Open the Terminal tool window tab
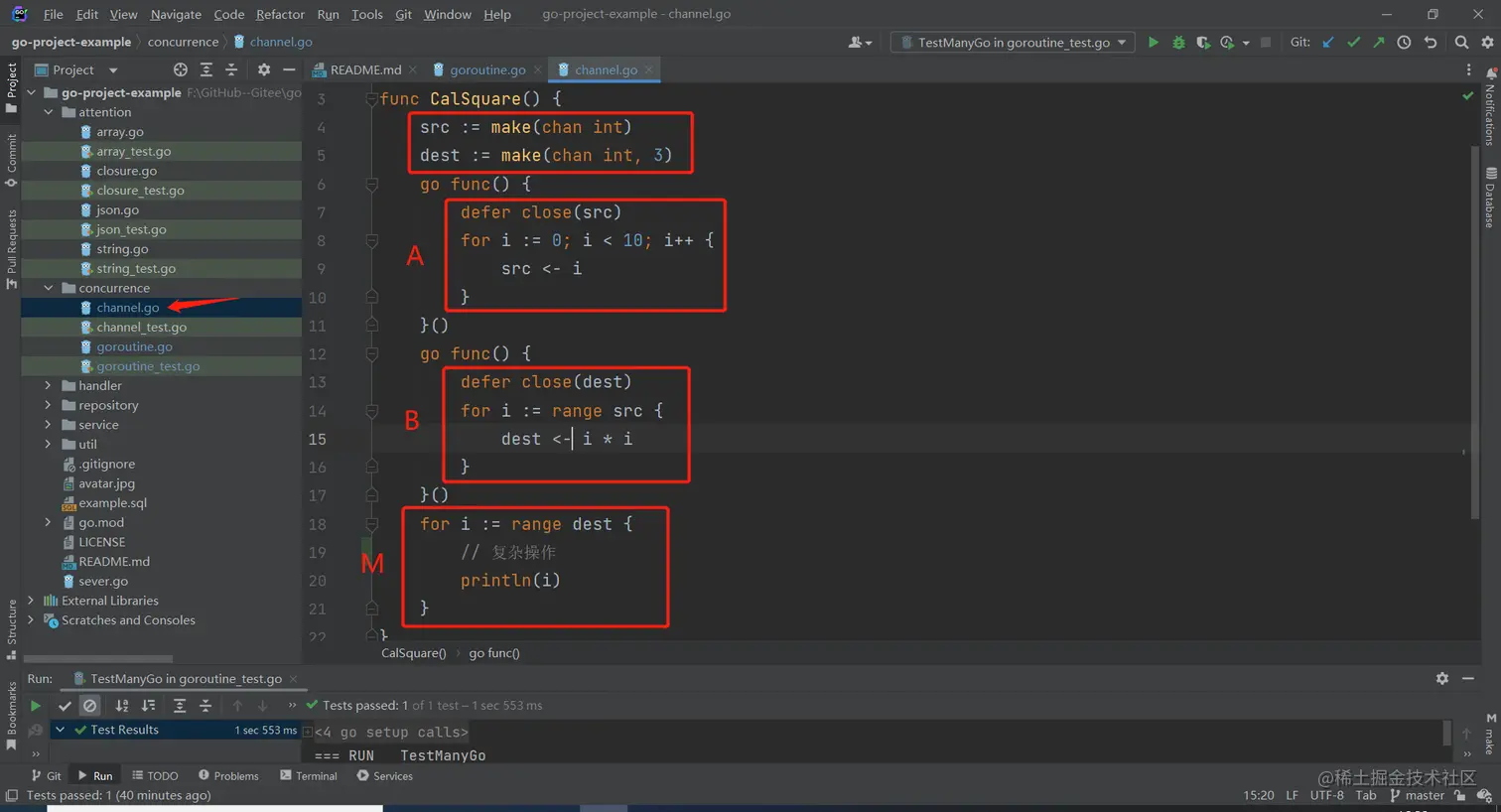Image resolution: width=1501 pixels, height=812 pixels. coord(309,776)
